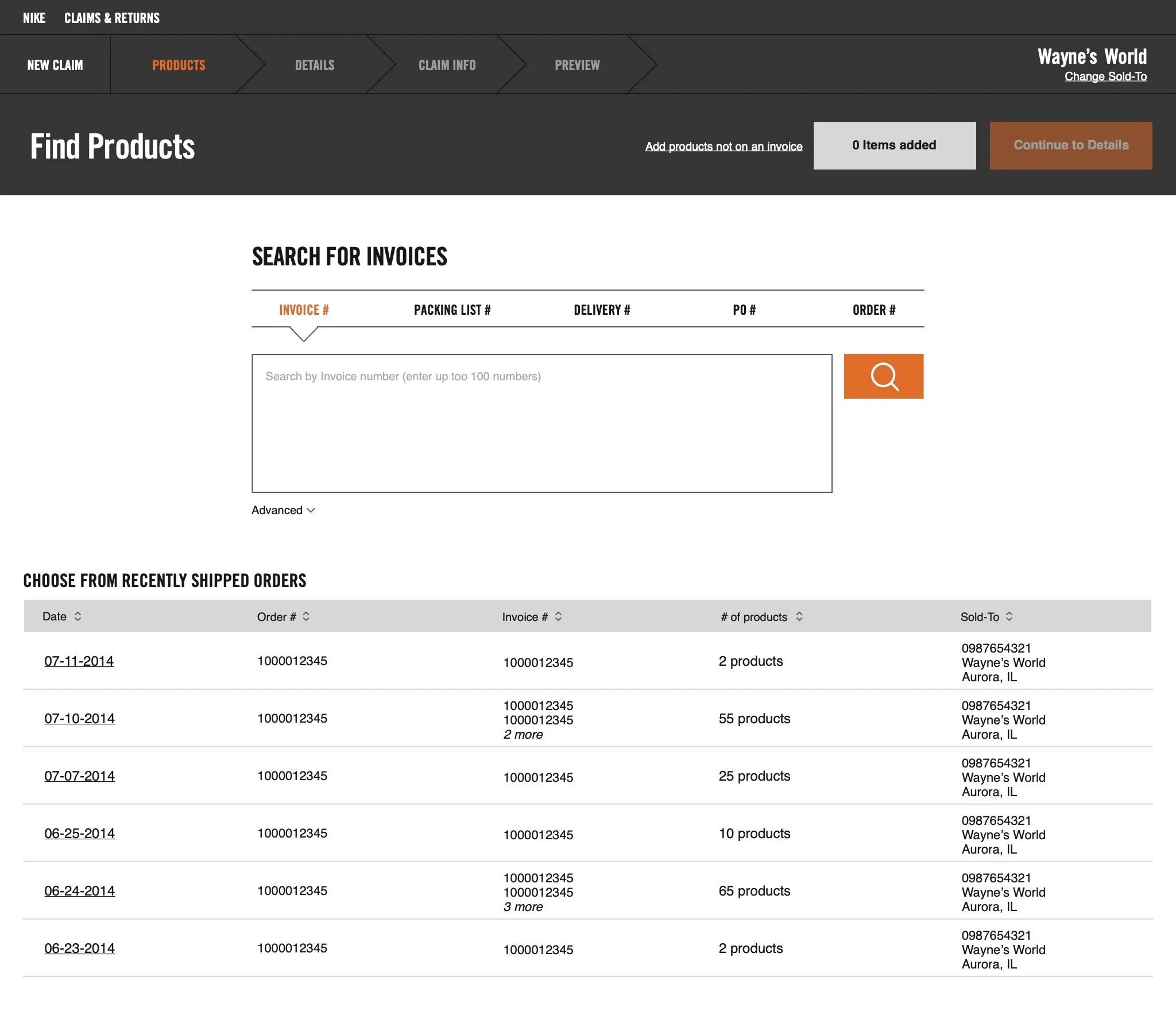Switch to Packing List # tab
Image resolution: width=1176 pixels, height=1011 pixels.
[452, 310]
